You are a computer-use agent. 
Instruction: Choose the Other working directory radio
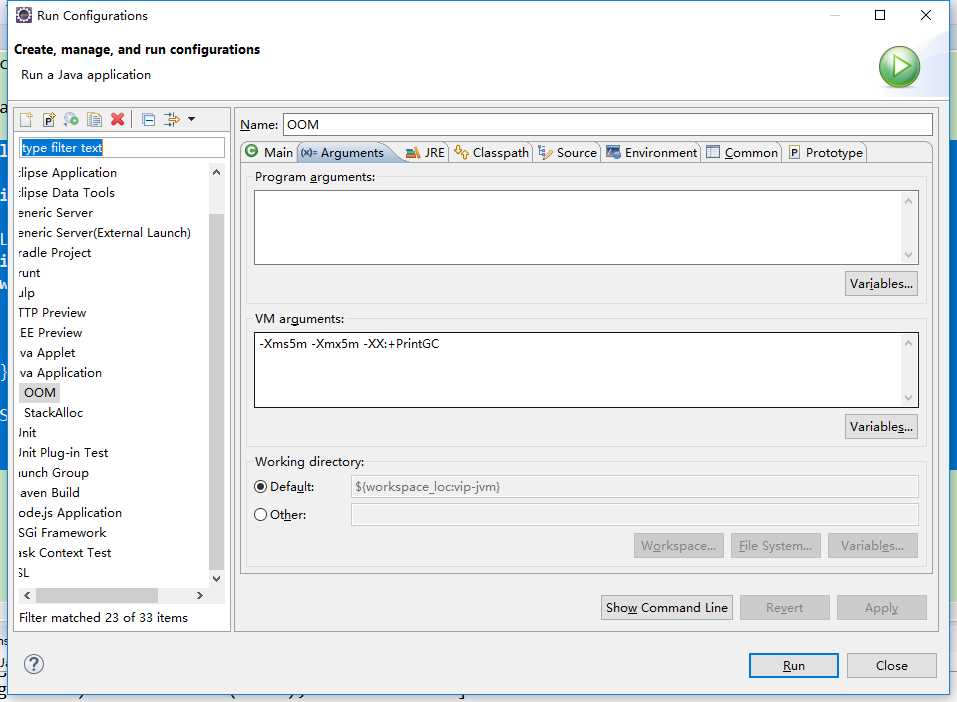261,515
